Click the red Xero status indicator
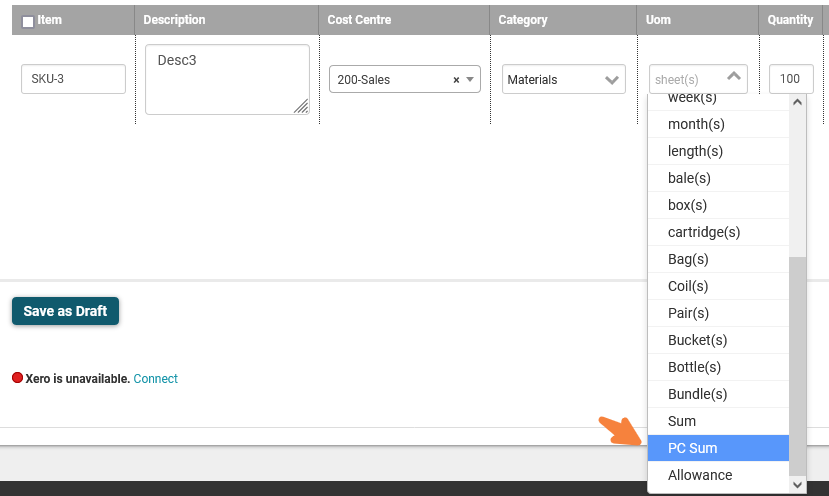Viewport: 829px width, 496px height. pyautogui.click(x=17, y=378)
